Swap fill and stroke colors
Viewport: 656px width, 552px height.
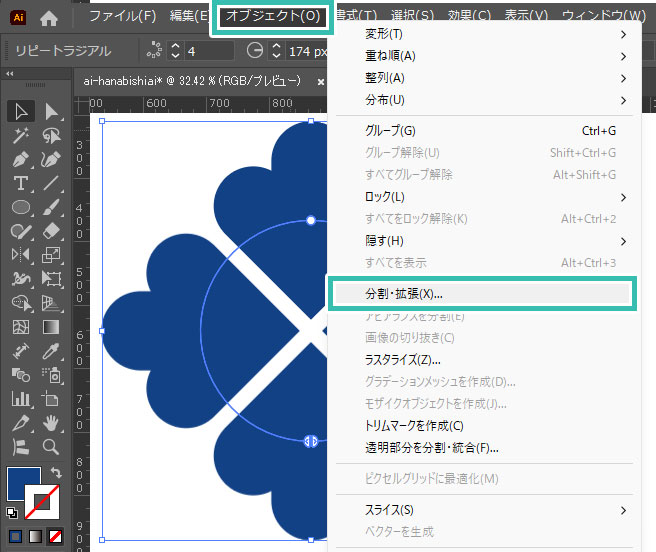[55, 472]
